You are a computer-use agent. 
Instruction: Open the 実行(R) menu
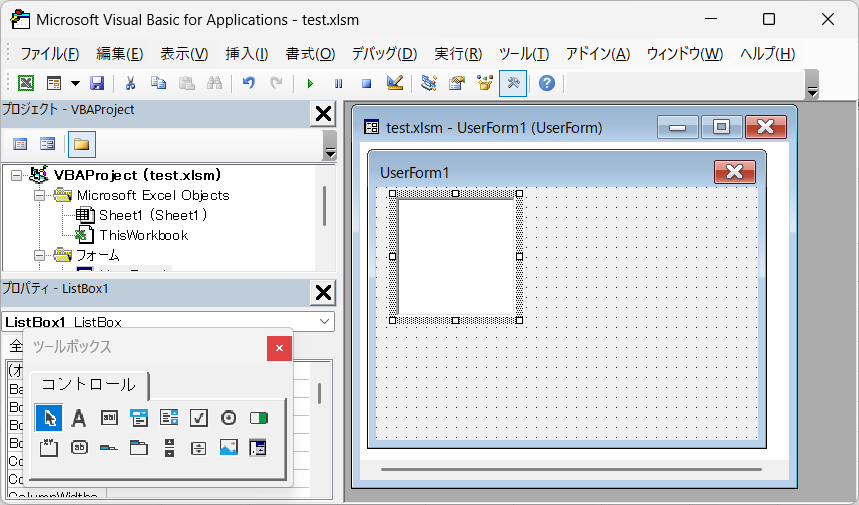pyautogui.click(x=458, y=54)
